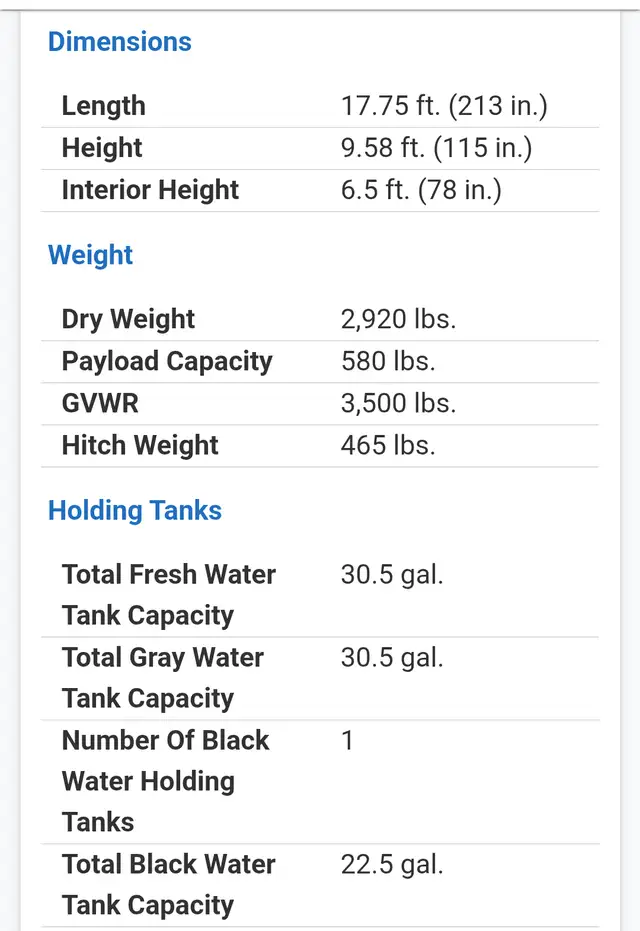Screen dimensions: 640x931
Task: Click the 17.75 ft. length value
Action: click(444, 106)
